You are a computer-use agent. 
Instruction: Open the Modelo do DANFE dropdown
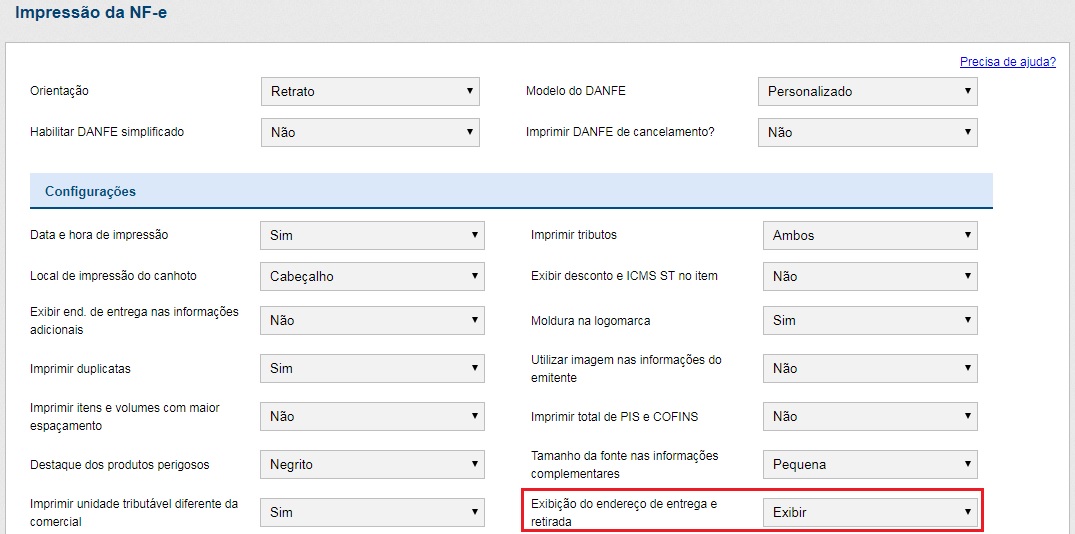(867, 91)
